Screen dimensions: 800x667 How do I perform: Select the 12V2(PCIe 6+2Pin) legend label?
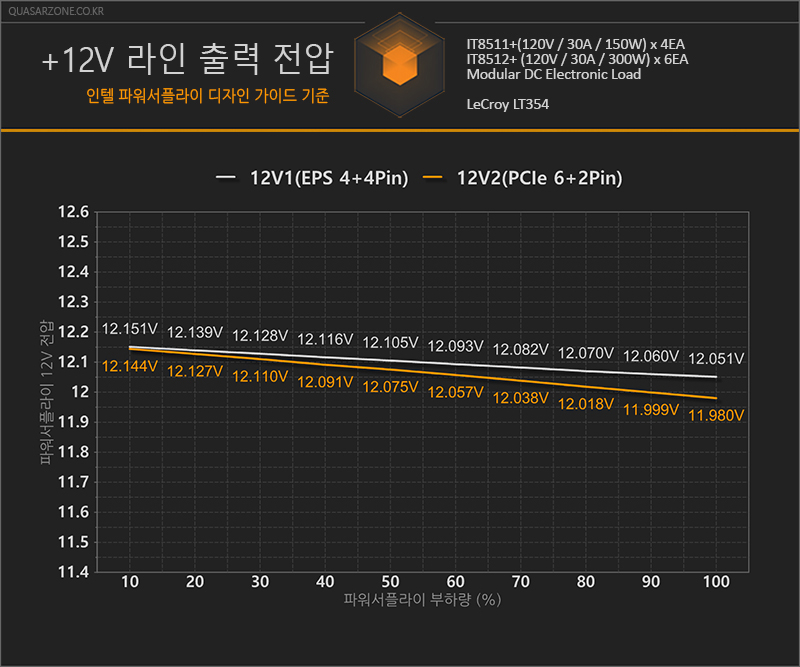(x=539, y=178)
